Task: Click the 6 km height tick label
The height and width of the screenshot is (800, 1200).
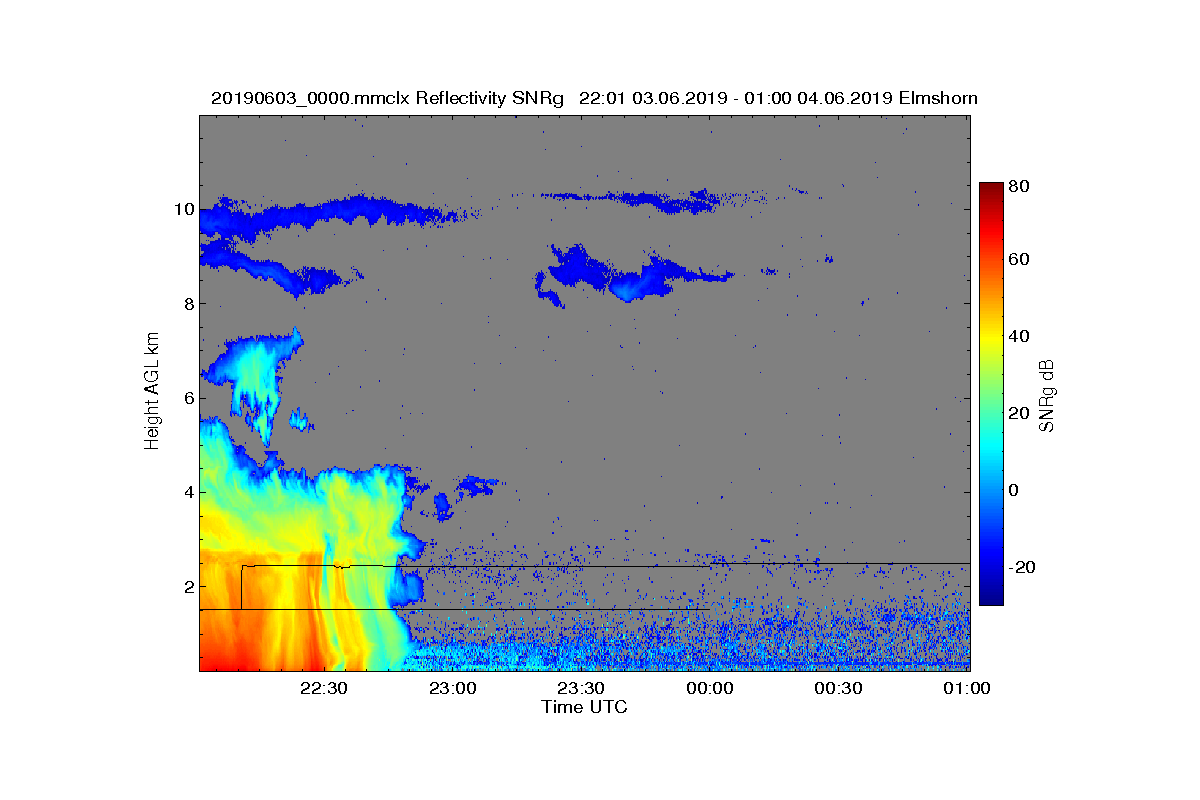Action: pyautogui.click(x=188, y=398)
